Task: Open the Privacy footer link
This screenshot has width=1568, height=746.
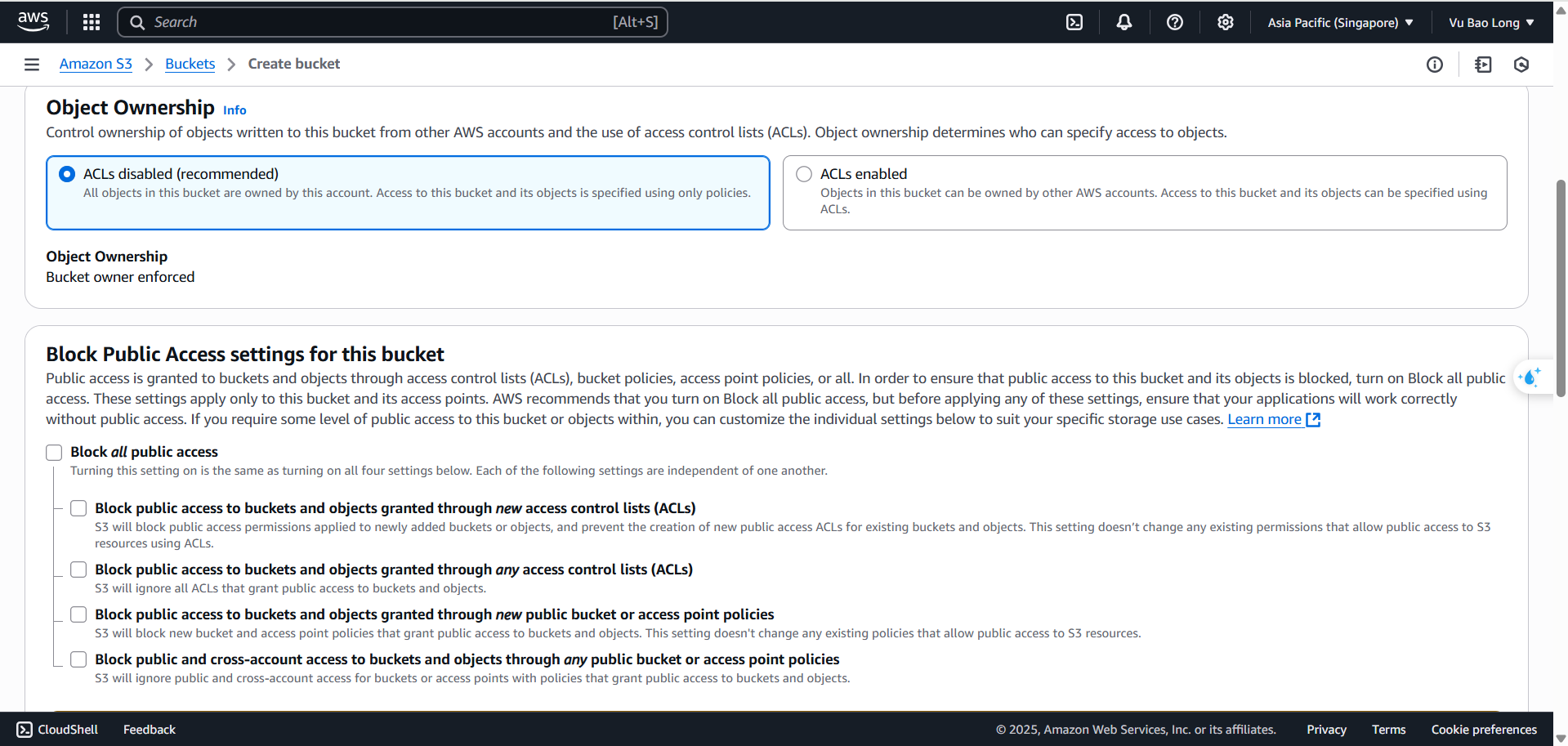Action: tap(1326, 730)
